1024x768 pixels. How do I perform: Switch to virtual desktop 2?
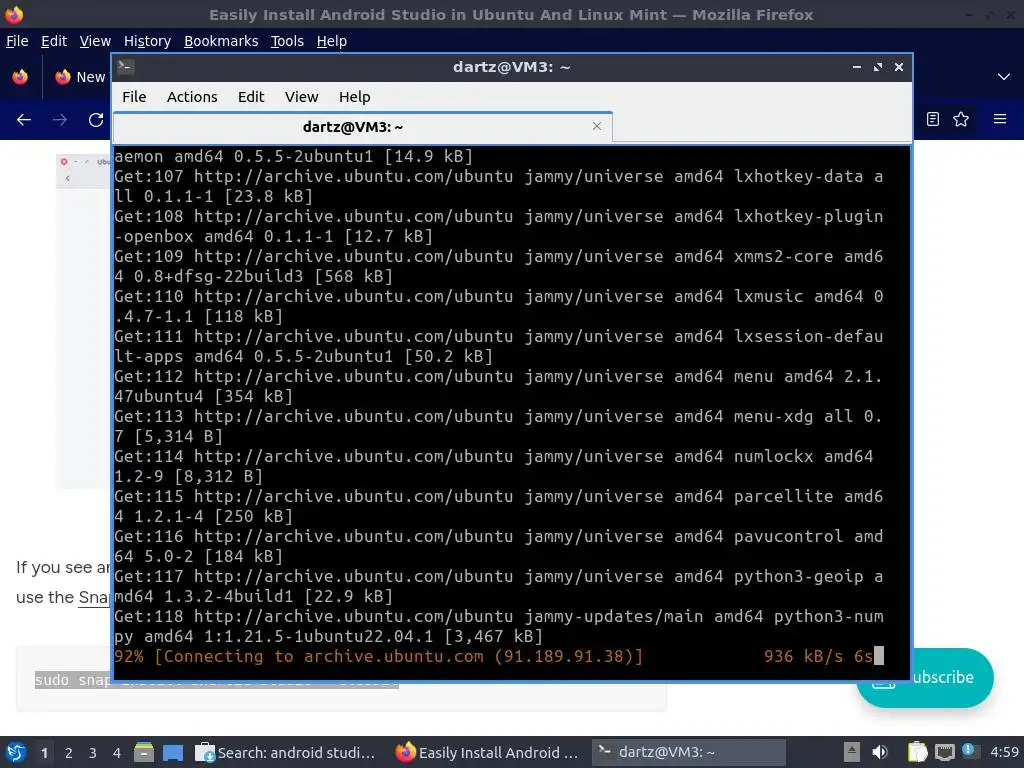pyautogui.click(x=69, y=753)
